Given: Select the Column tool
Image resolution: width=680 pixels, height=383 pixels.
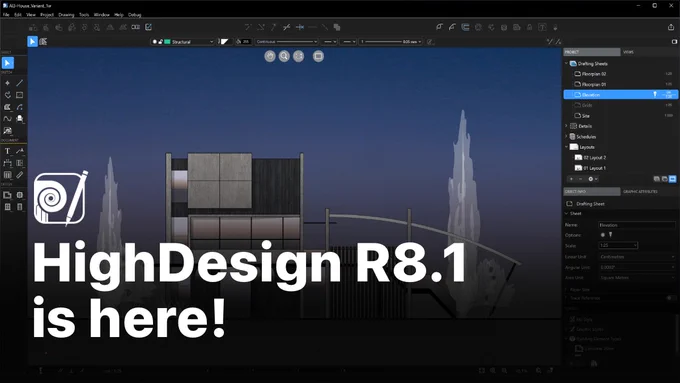Looking at the screenshot, I should [x=20, y=195].
